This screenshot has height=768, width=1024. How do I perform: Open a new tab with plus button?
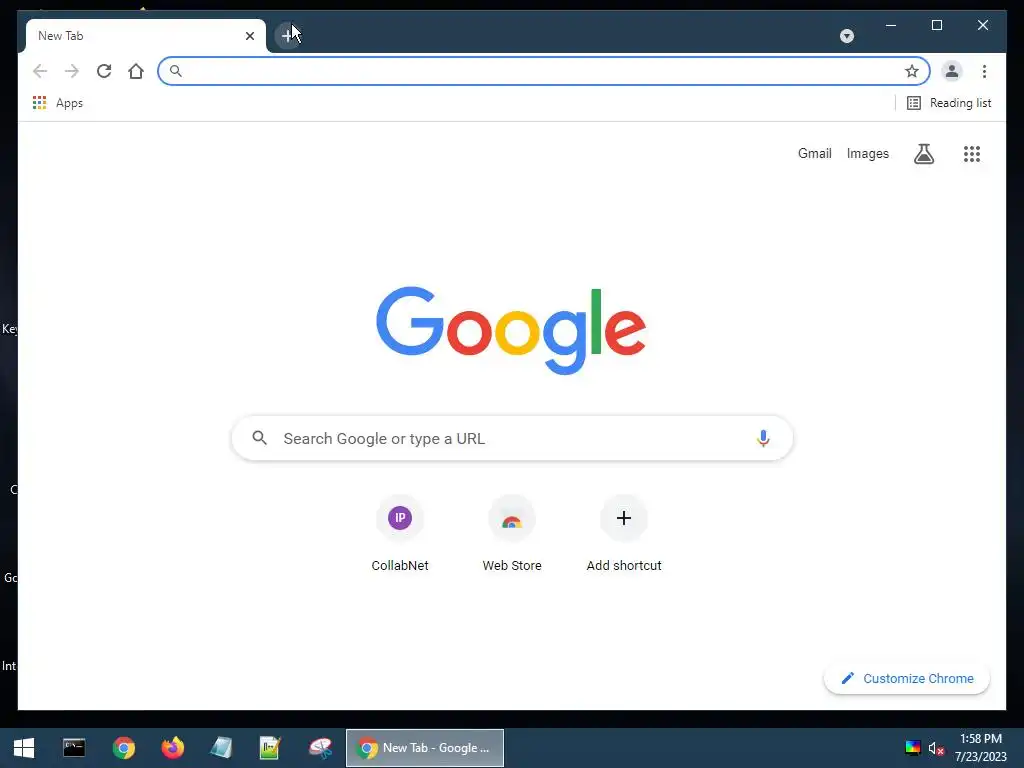pyautogui.click(x=287, y=35)
